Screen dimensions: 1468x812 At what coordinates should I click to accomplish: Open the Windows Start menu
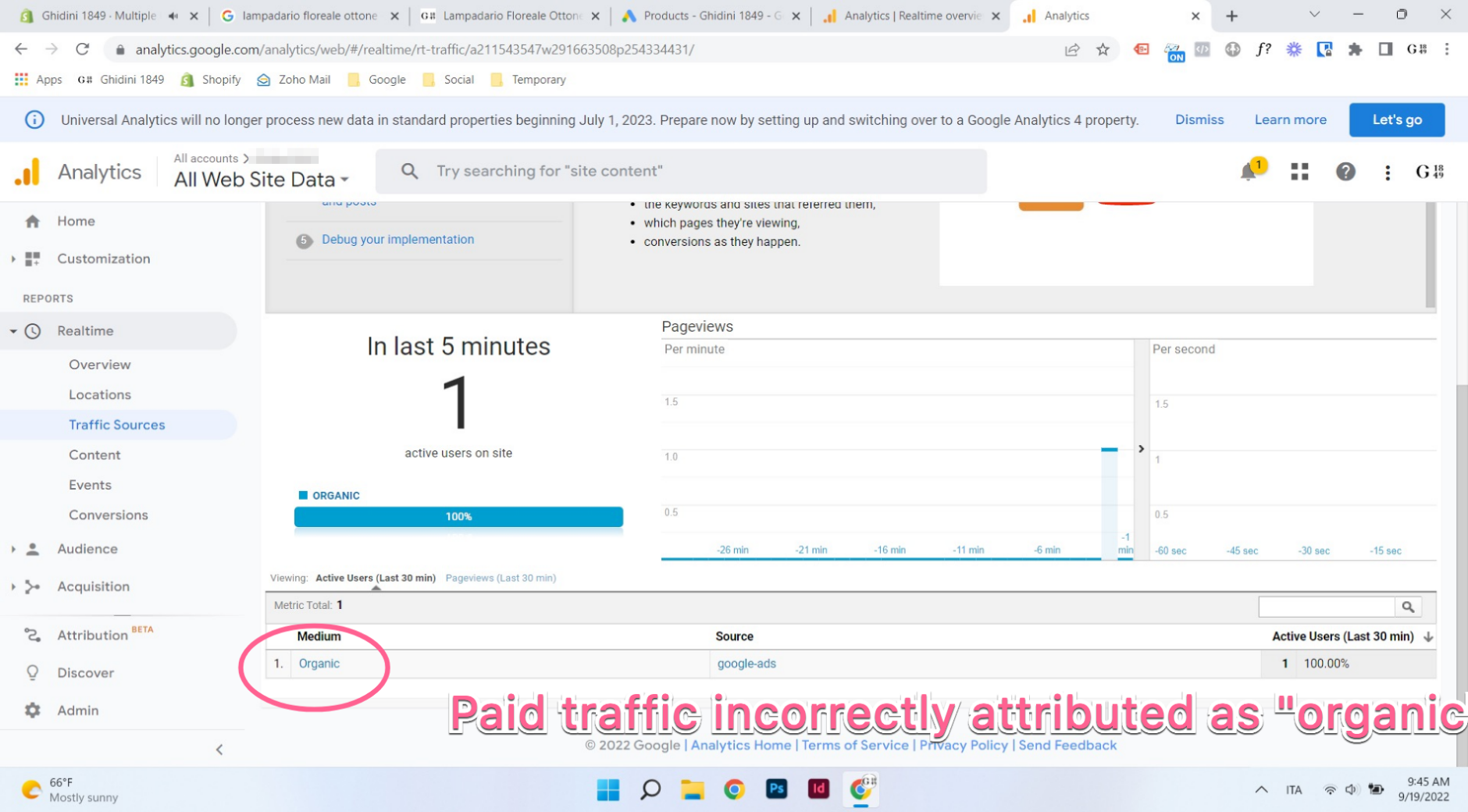click(608, 789)
